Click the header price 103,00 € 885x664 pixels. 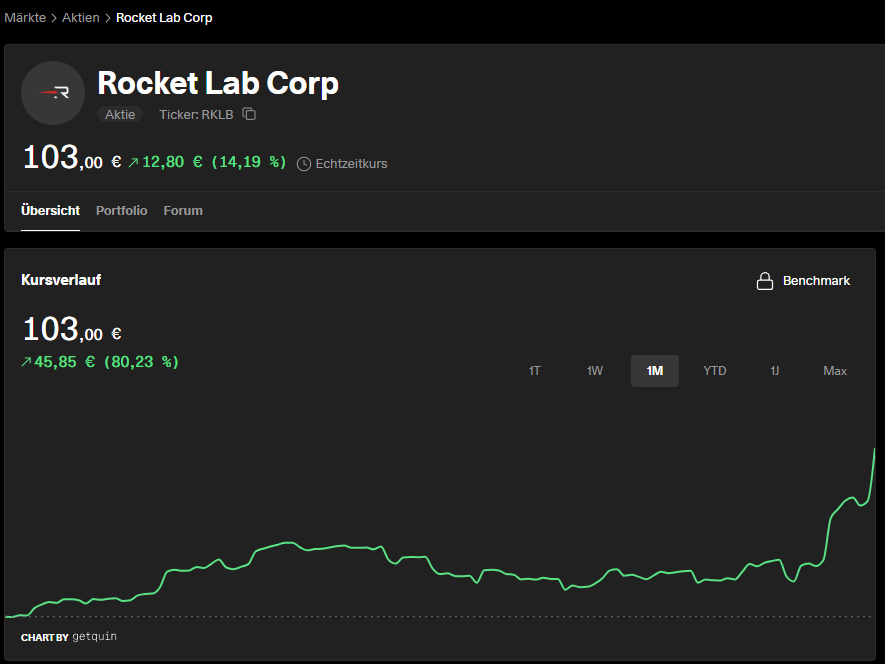[x=72, y=158]
